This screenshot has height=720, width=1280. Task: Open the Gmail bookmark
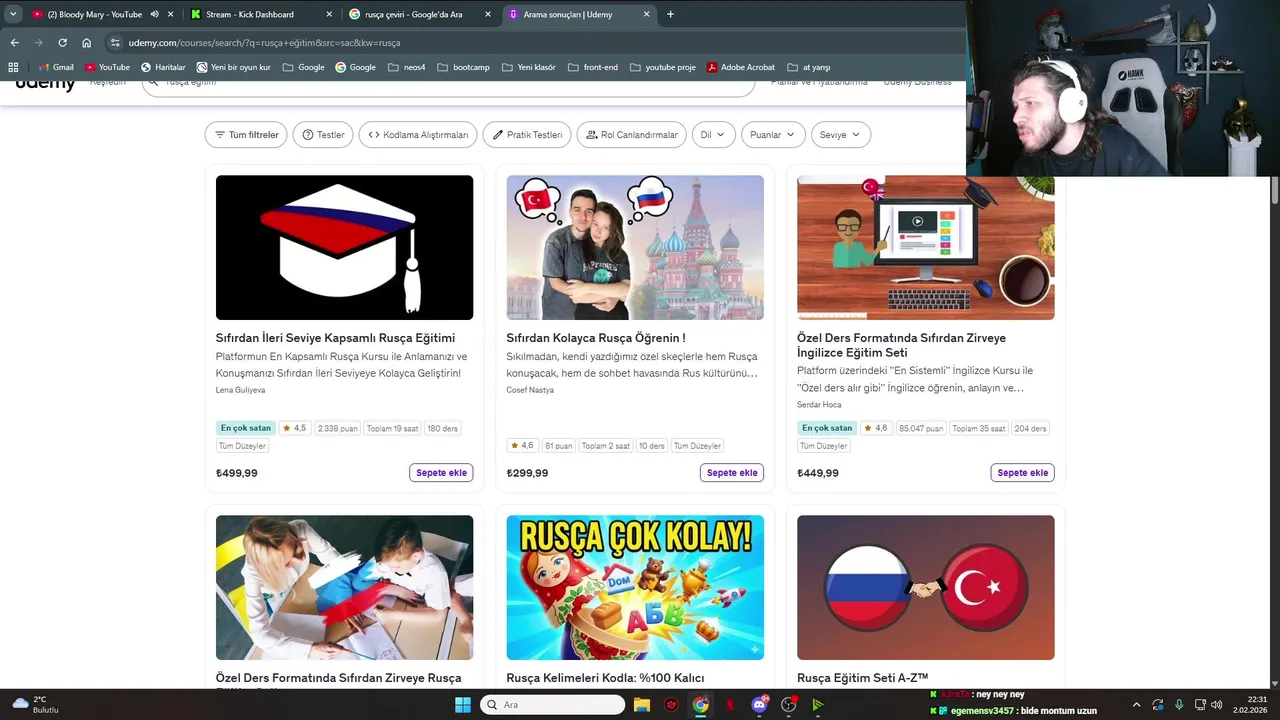tap(55, 67)
